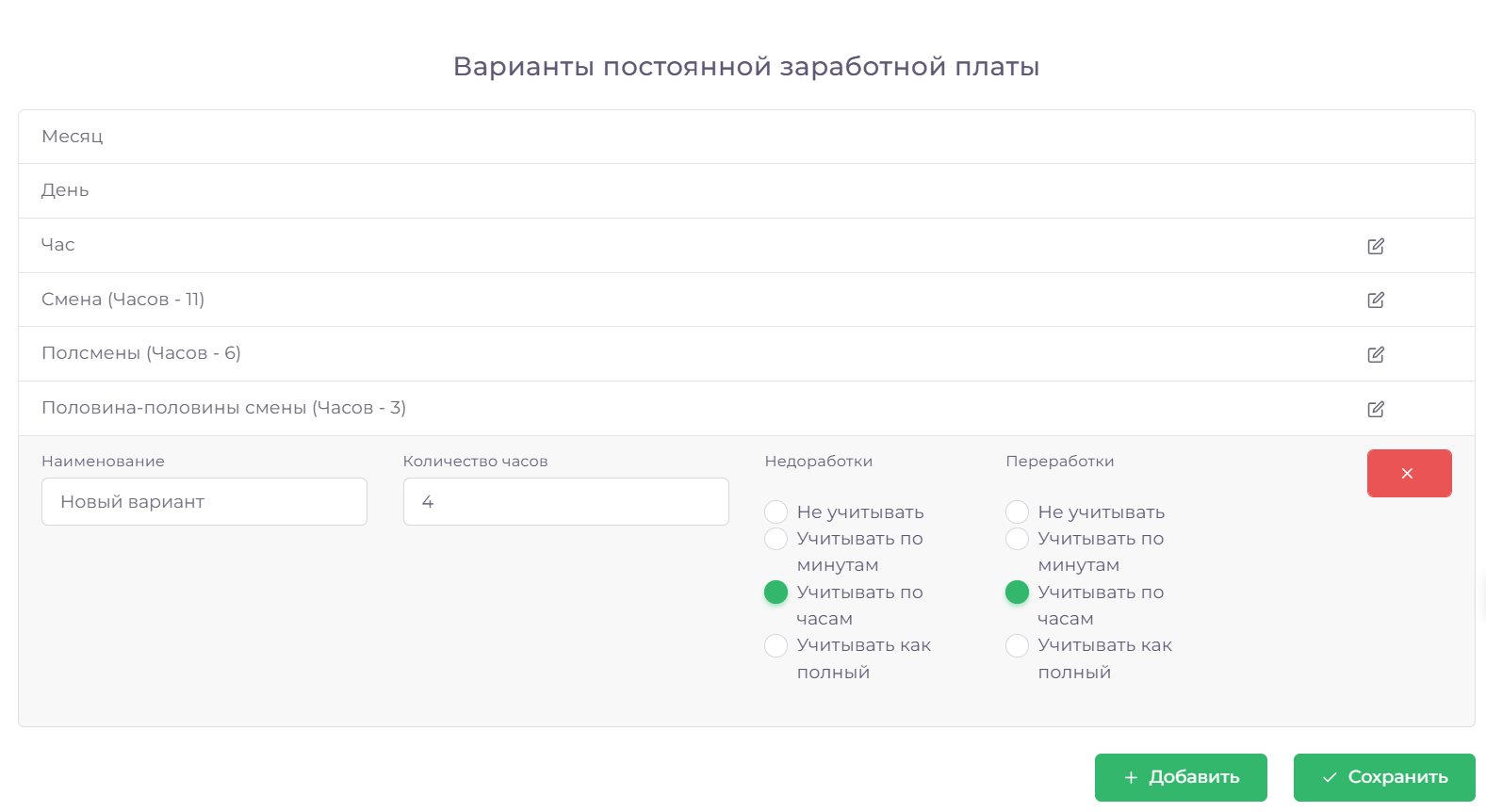Viewport: 1486px width, 812px height.
Task: Click the Добавить button
Action: point(1181,777)
